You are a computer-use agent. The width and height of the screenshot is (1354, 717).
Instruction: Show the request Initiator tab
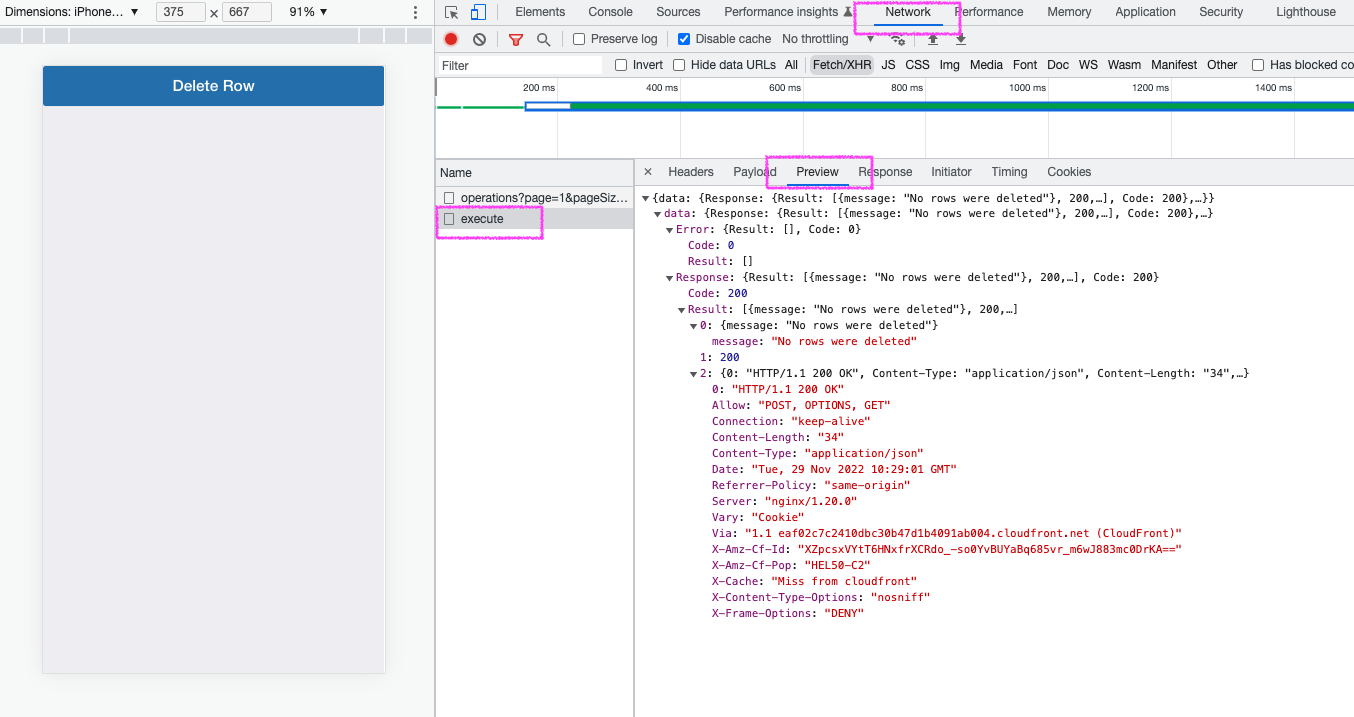pos(951,172)
